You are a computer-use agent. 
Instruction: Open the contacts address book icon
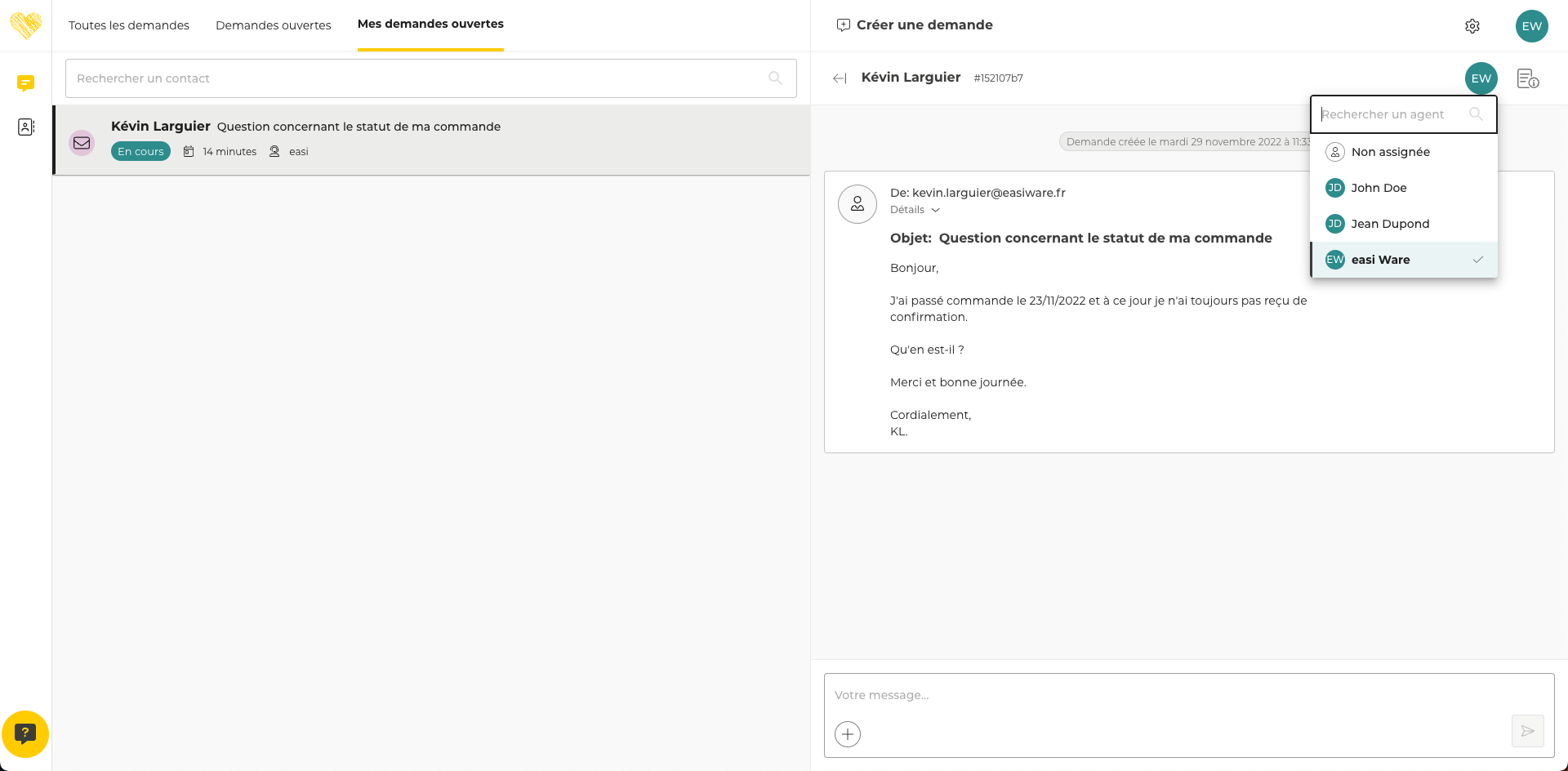[x=25, y=127]
